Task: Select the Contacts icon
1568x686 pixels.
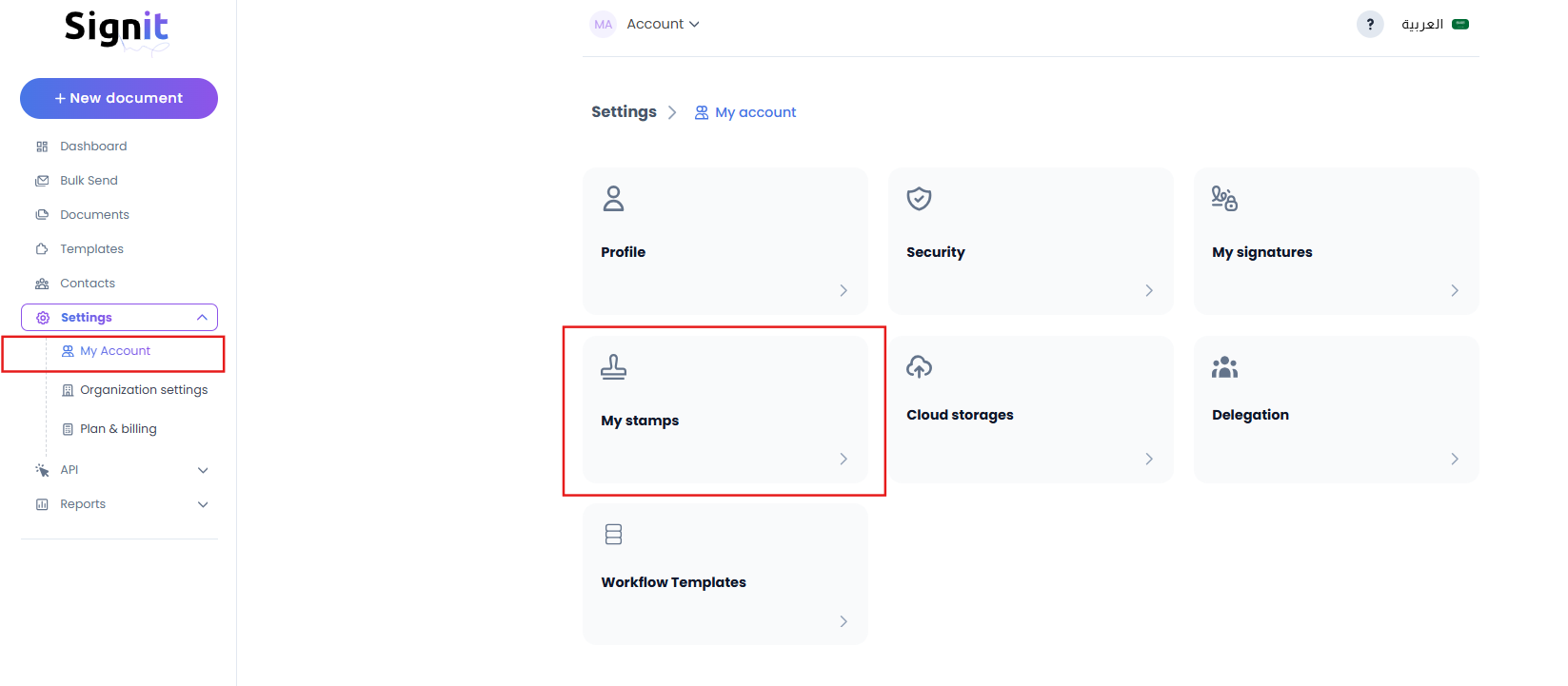Action: click(42, 283)
